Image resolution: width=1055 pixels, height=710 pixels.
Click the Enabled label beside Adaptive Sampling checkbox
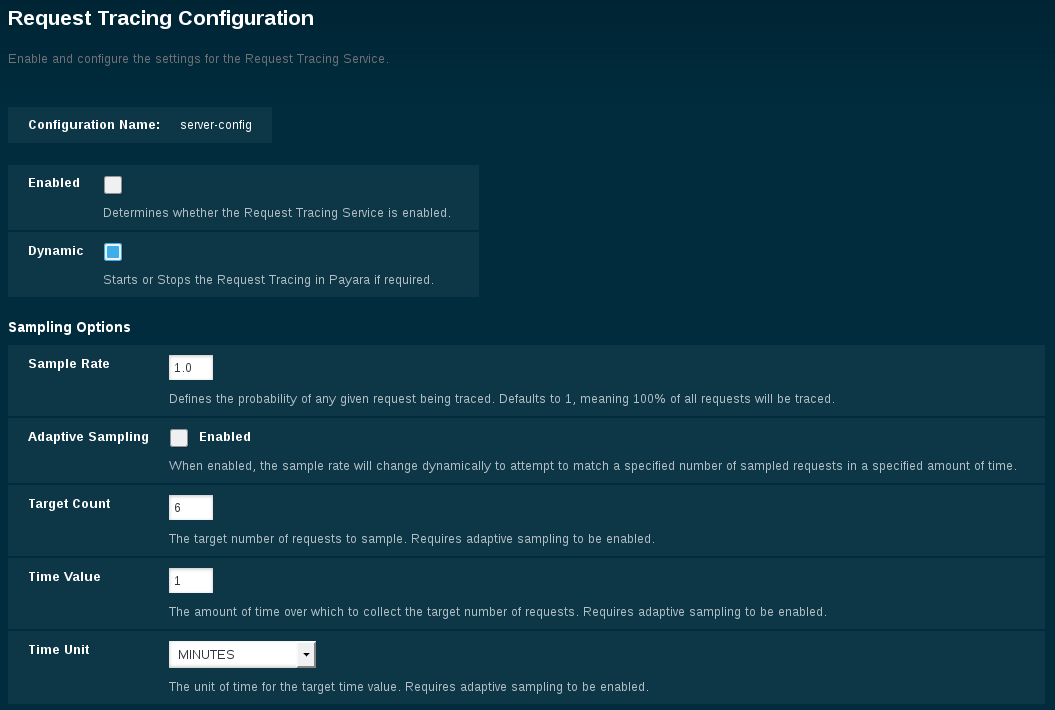tap(224, 437)
